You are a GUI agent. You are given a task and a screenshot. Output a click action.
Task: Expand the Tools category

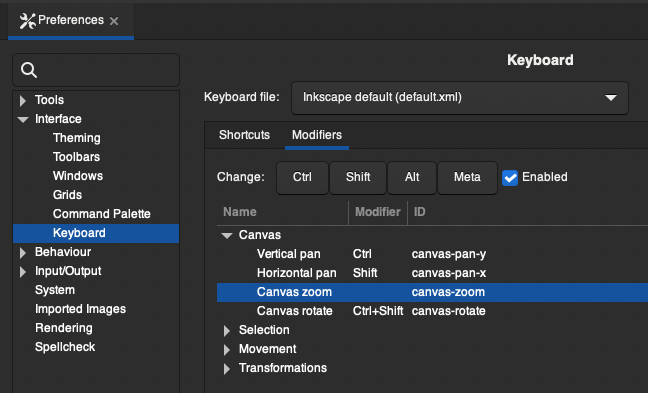click(23, 100)
